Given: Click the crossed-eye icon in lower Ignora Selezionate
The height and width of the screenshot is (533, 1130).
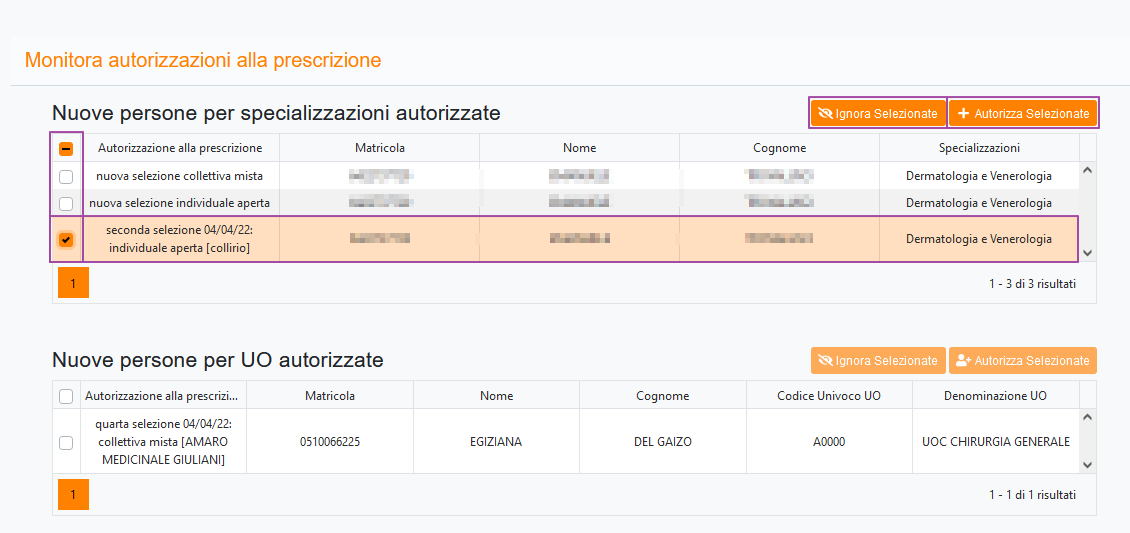Looking at the screenshot, I should 825,361.
